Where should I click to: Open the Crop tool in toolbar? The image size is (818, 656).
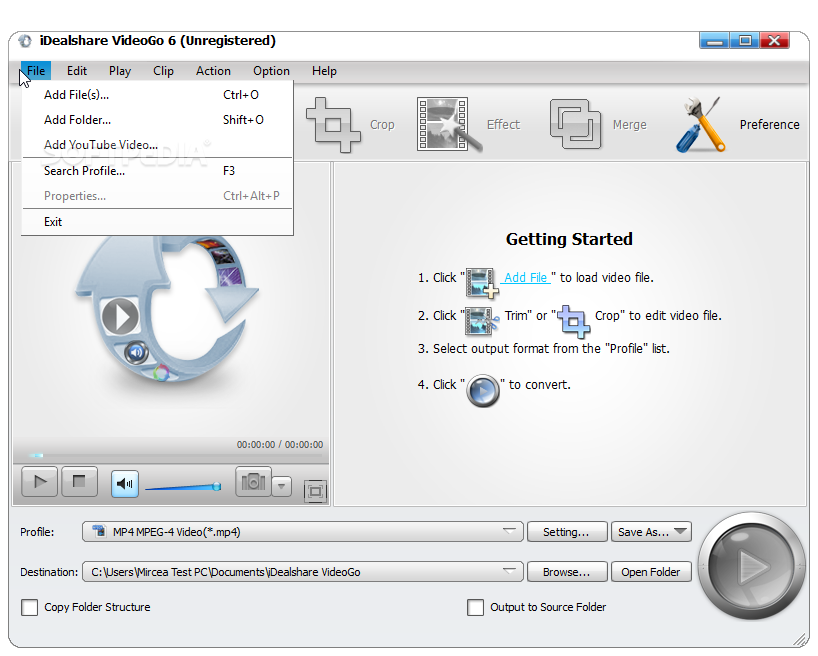[350, 125]
